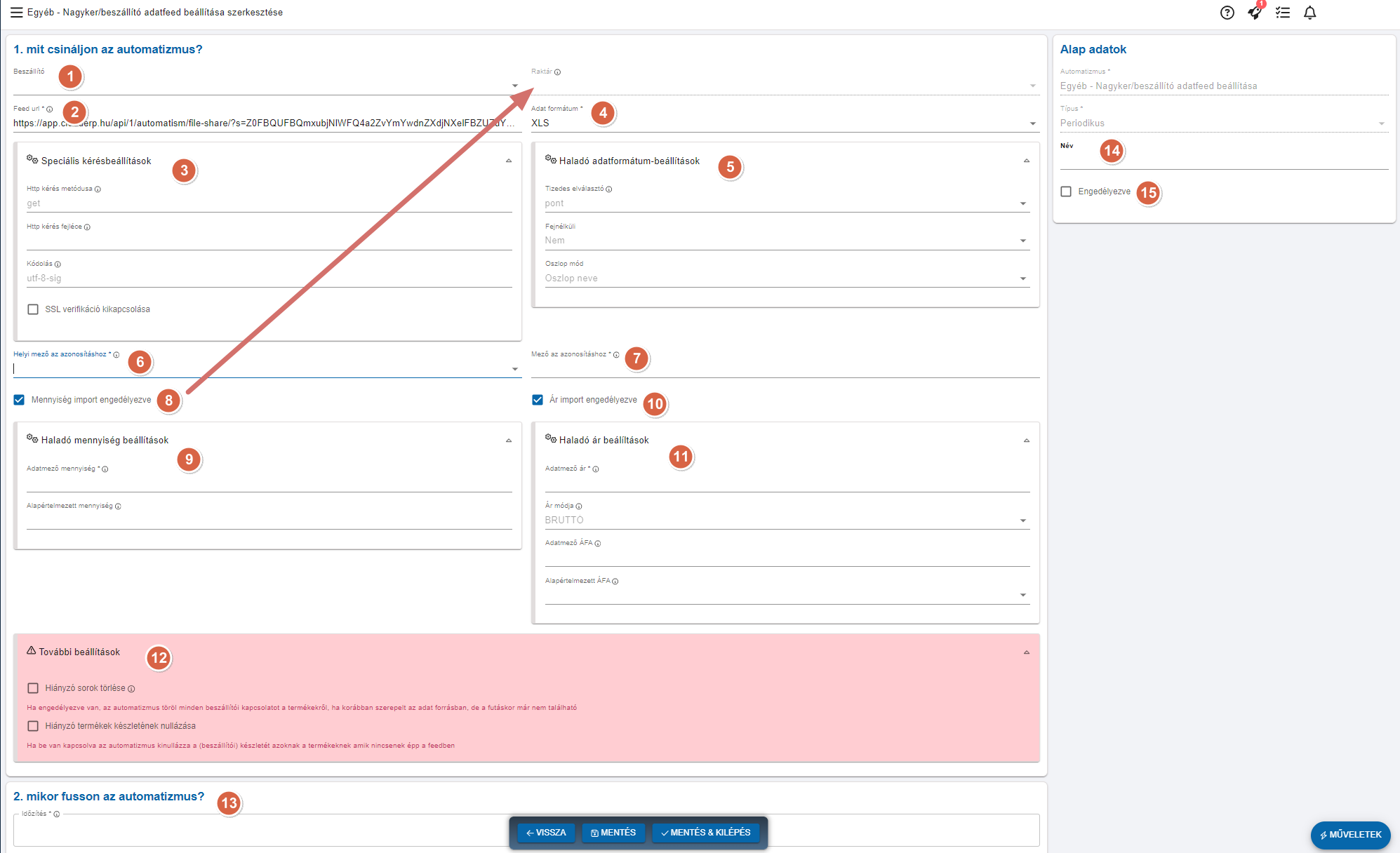Click the Feed url input field
Viewport: 1400px width, 853px height.
[x=267, y=123]
